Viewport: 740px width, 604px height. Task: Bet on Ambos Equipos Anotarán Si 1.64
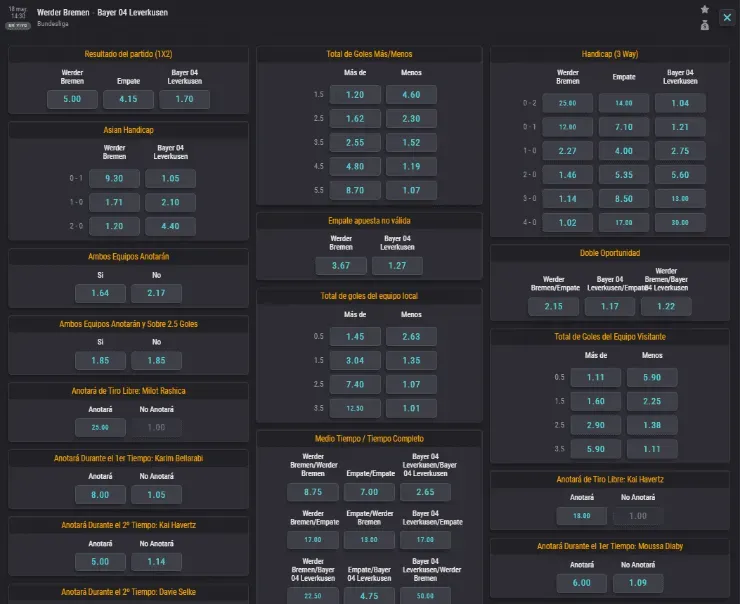click(x=100, y=293)
